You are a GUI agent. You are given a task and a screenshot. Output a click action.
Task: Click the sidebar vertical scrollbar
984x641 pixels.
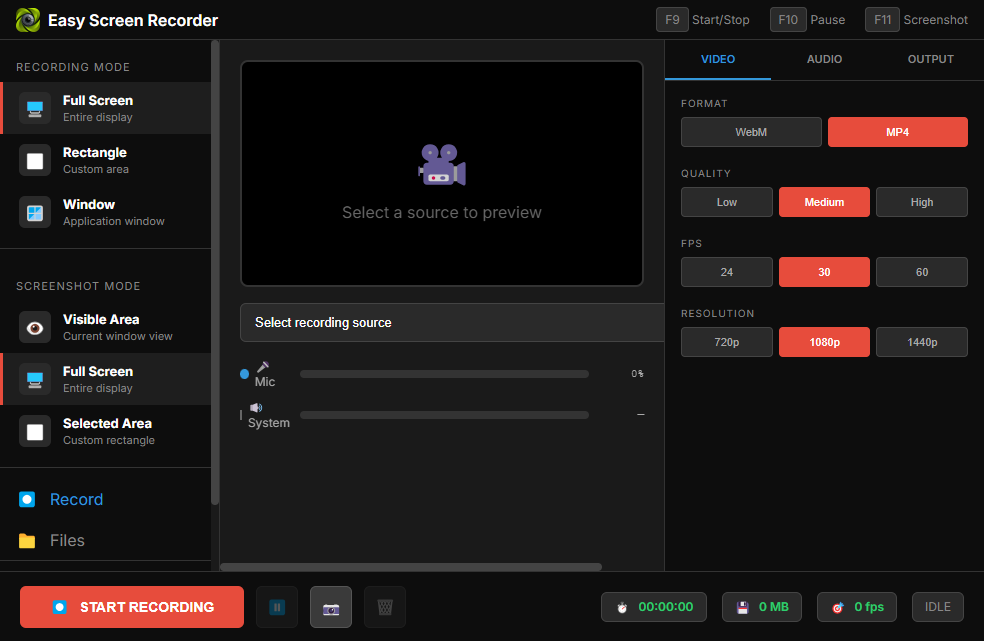tap(215, 272)
